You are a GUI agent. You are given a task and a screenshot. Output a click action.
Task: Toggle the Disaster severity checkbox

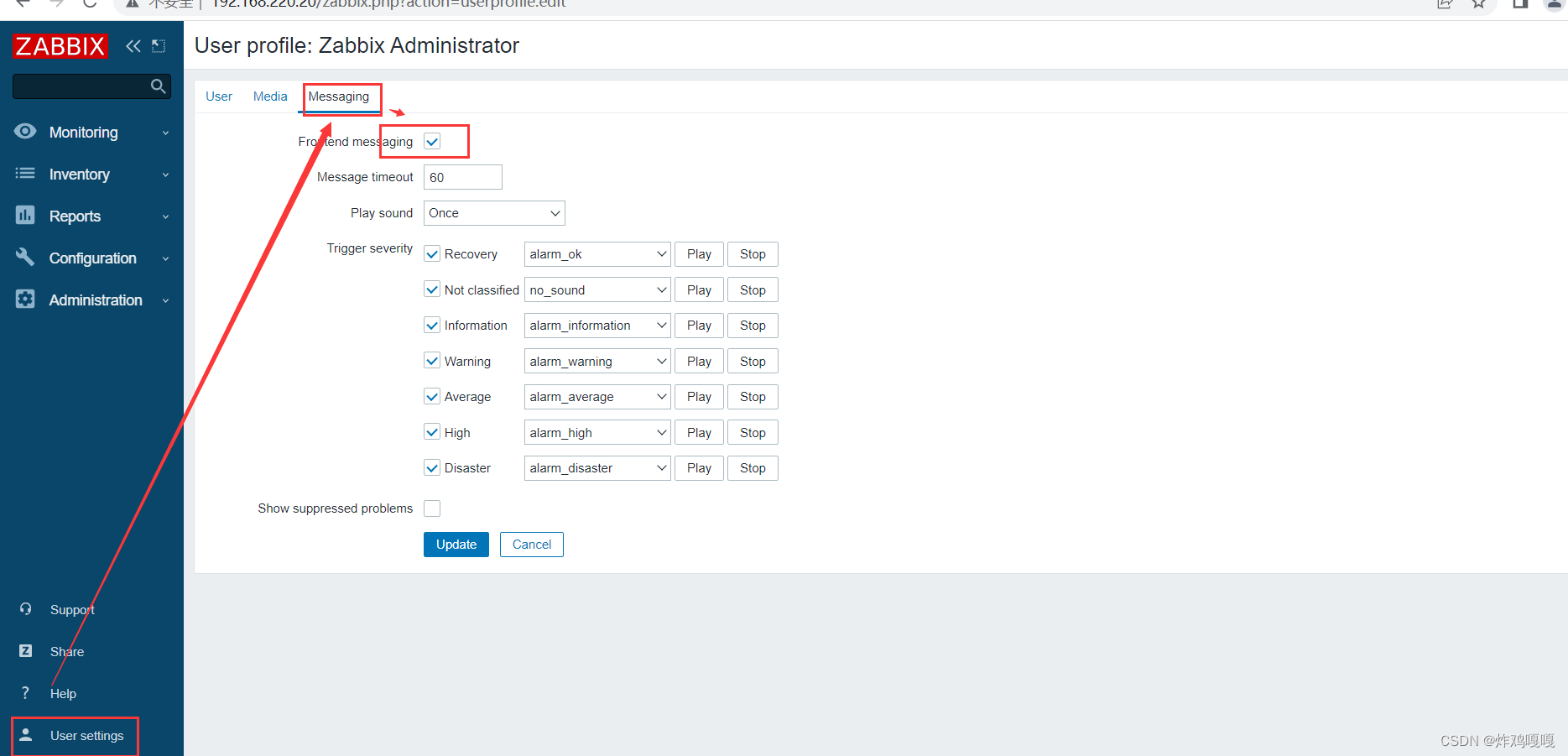432,468
